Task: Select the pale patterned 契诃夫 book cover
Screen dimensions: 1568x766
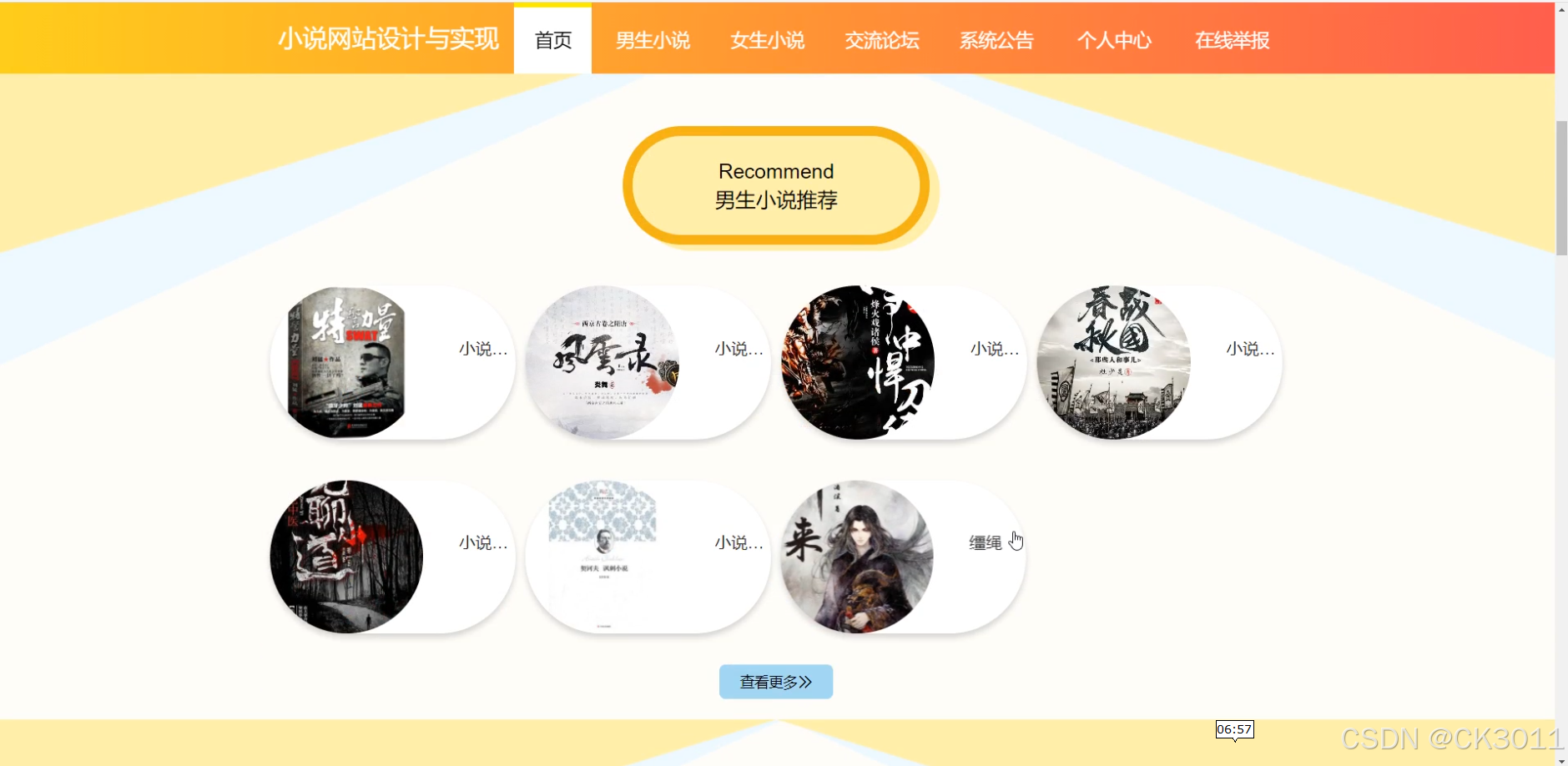Action: click(602, 557)
